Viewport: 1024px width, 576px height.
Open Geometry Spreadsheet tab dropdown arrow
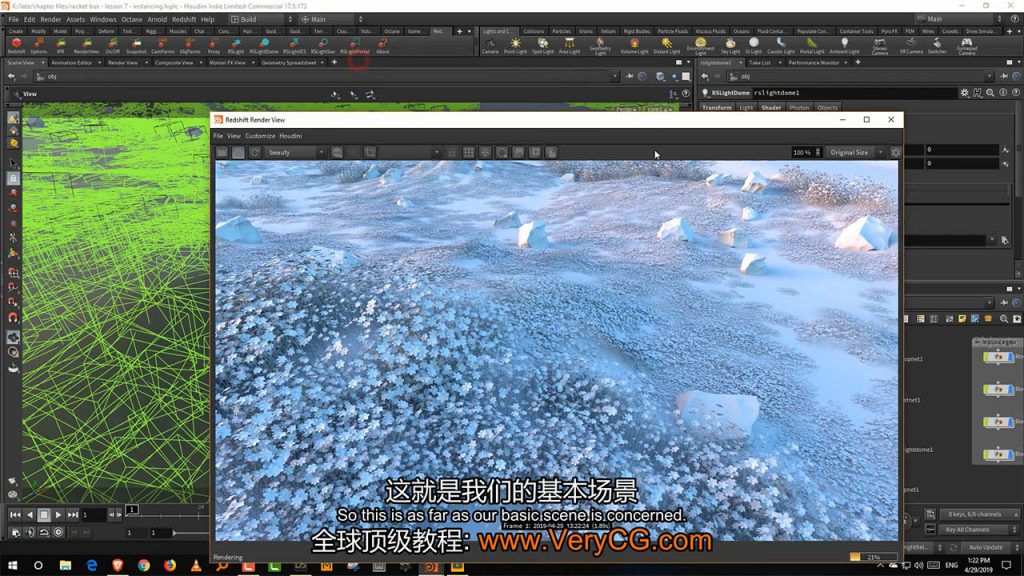click(322, 63)
